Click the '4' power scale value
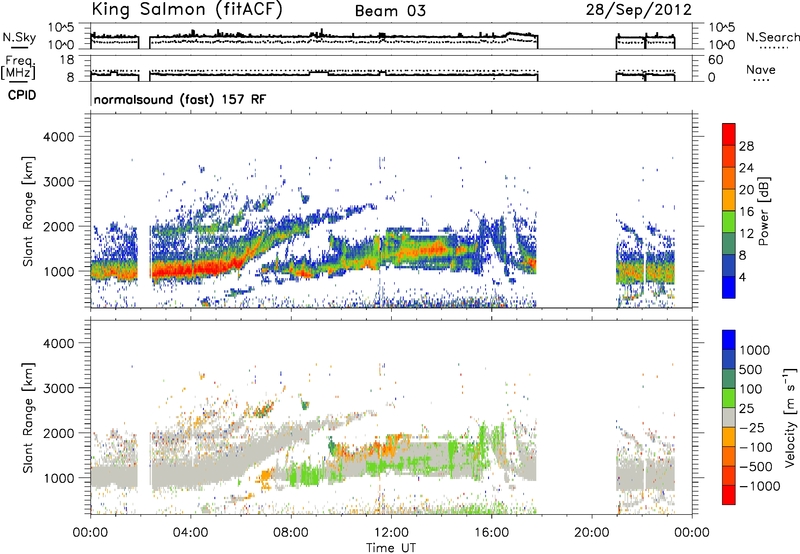 pos(743,278)
